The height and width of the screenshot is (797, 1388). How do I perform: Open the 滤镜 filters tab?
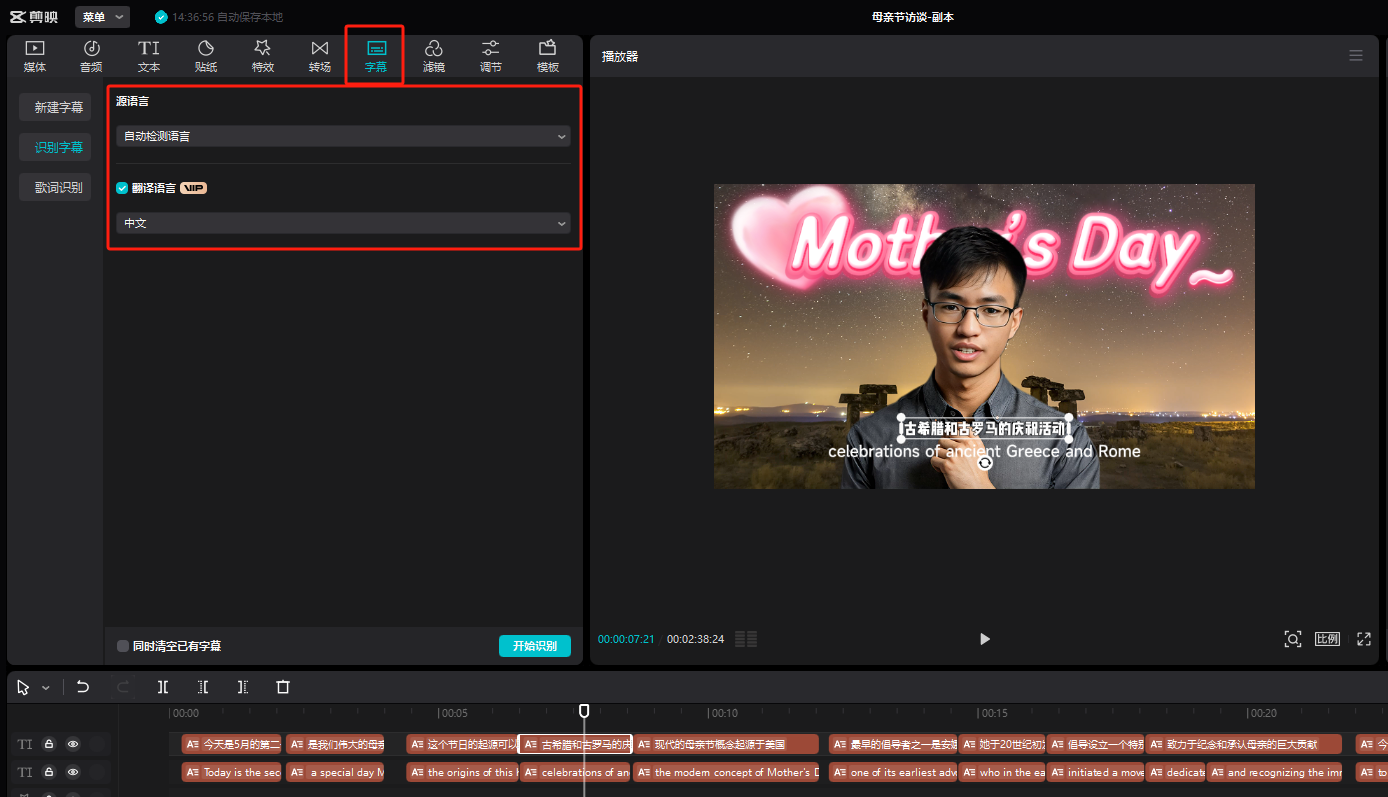coord(434,57)
